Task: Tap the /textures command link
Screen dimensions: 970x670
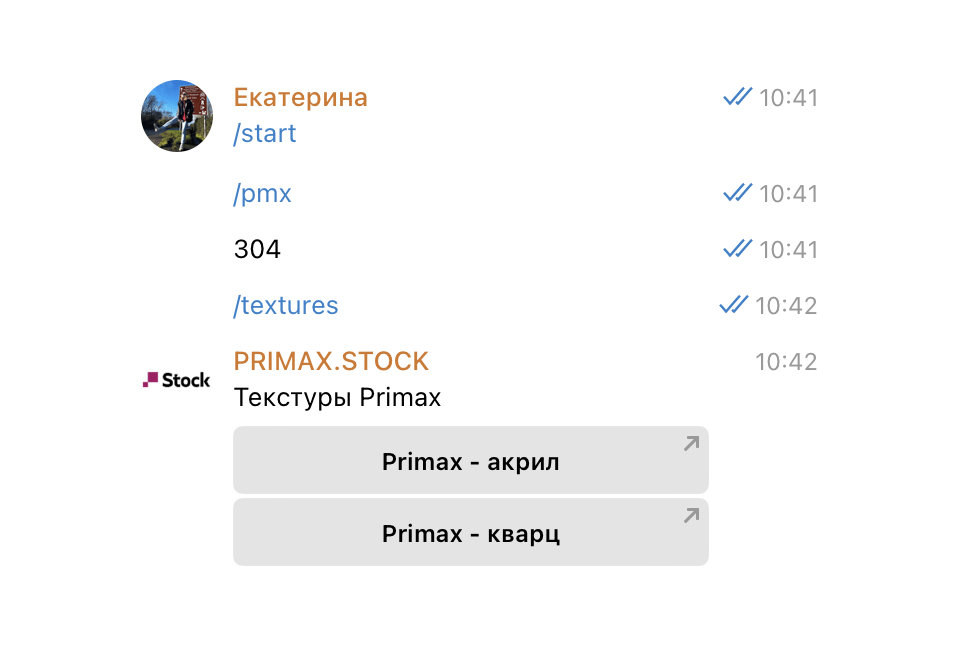Action: pyautogui.click(x=285, y=305)
